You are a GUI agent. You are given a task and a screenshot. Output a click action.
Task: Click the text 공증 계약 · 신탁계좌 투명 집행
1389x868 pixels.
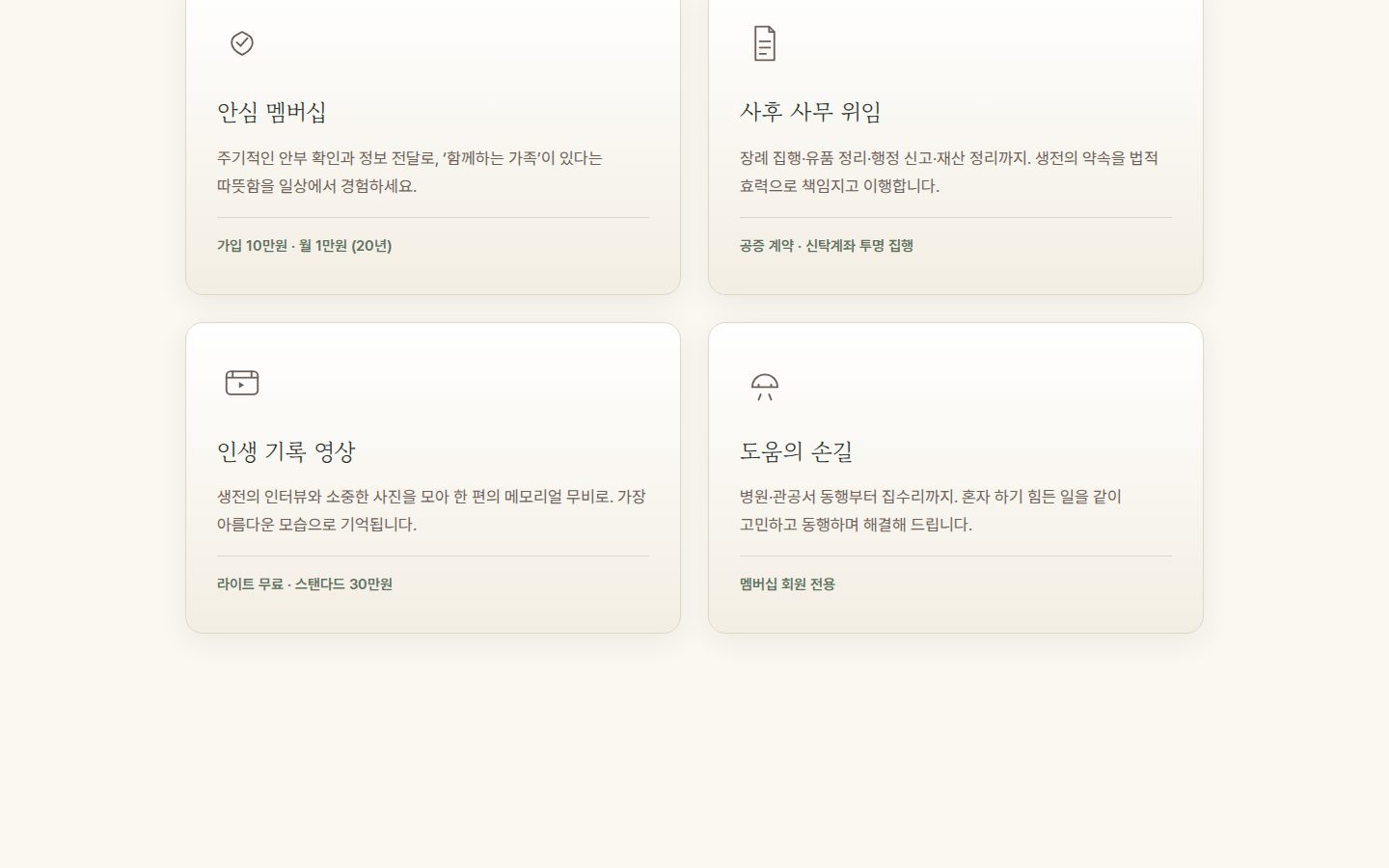827,246
